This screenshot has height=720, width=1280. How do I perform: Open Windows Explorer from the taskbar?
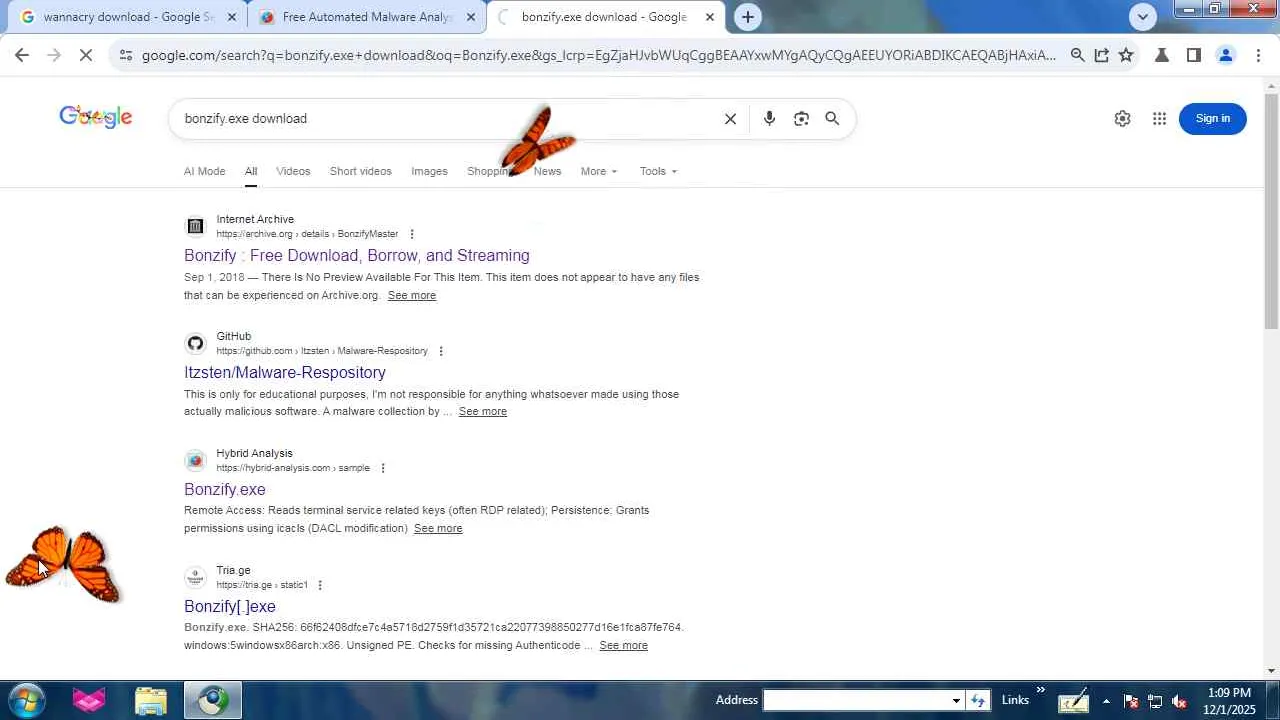(151, 700)
